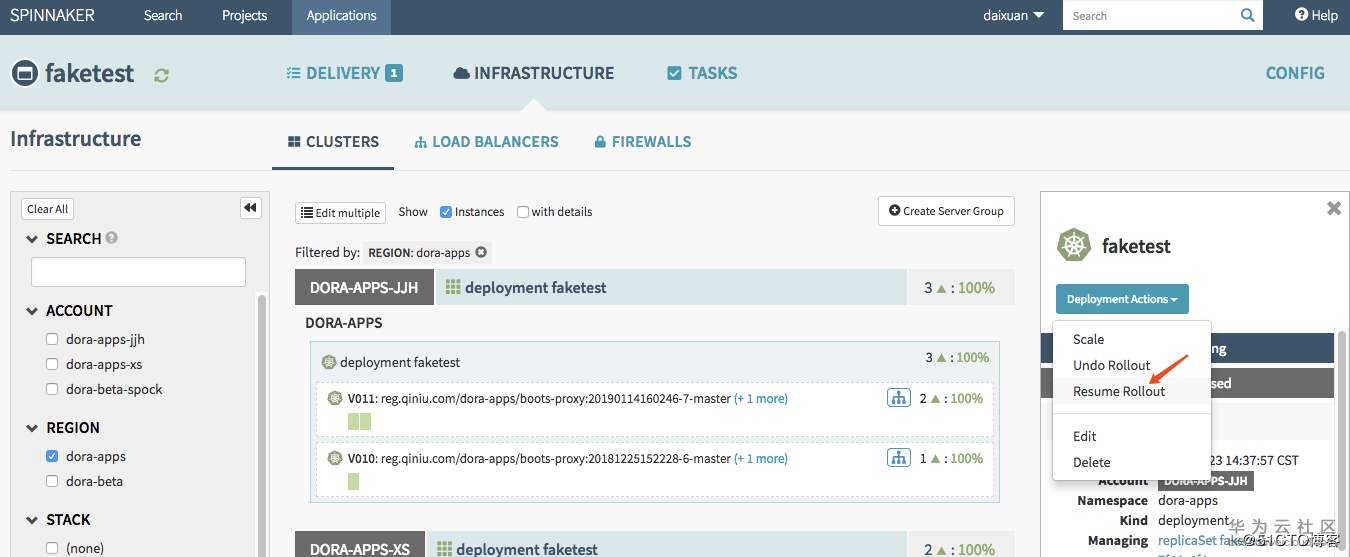Click load balancer icon on V011 row
This screenshot has width=1350, height=557.
898,398
